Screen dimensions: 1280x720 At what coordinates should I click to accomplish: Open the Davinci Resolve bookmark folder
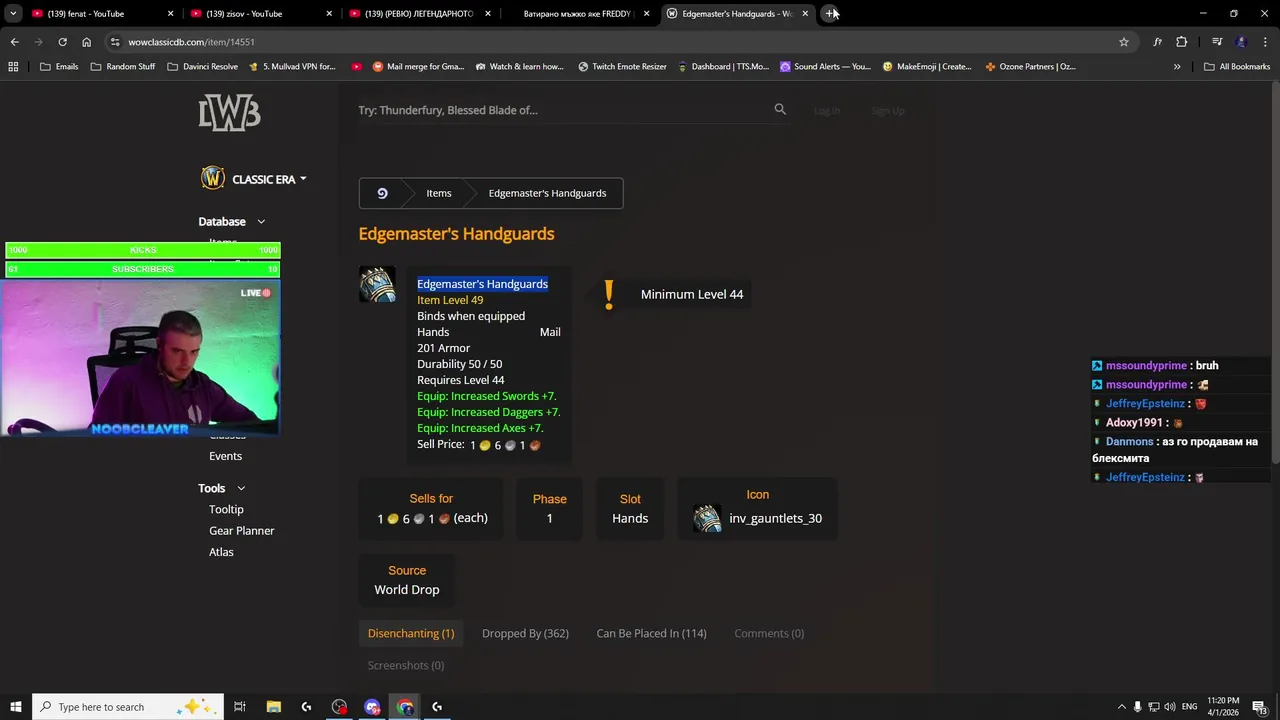(202, 66)
